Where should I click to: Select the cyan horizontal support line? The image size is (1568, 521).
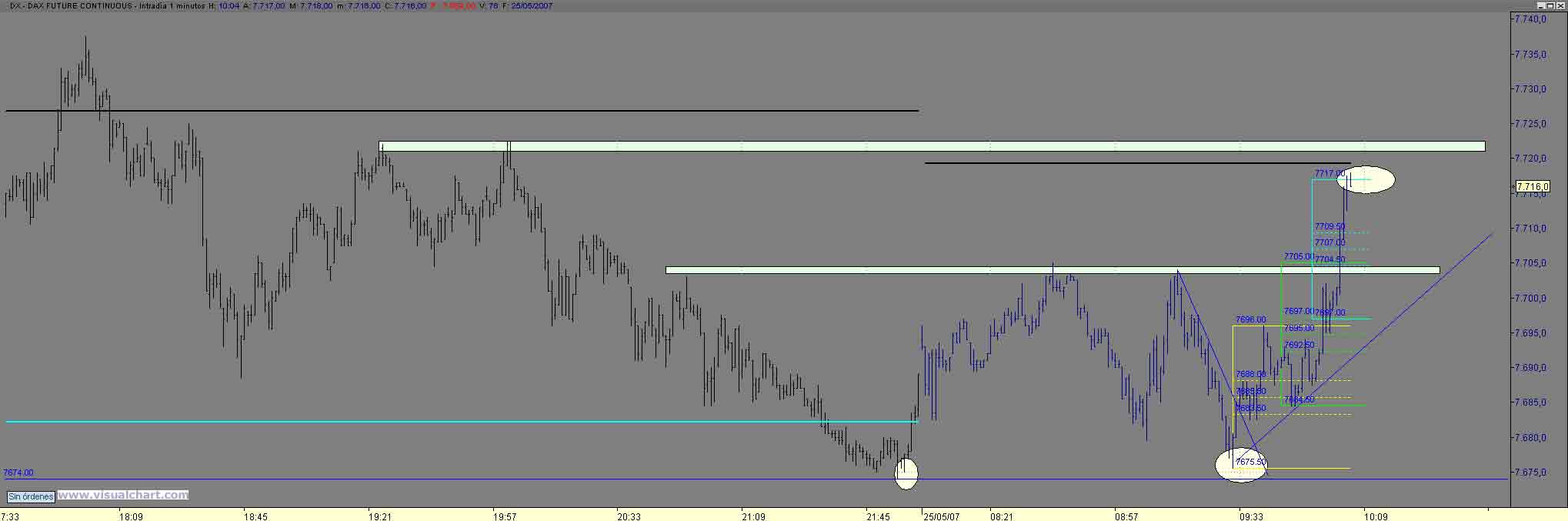pyautogui.click(x=462, y=422)
